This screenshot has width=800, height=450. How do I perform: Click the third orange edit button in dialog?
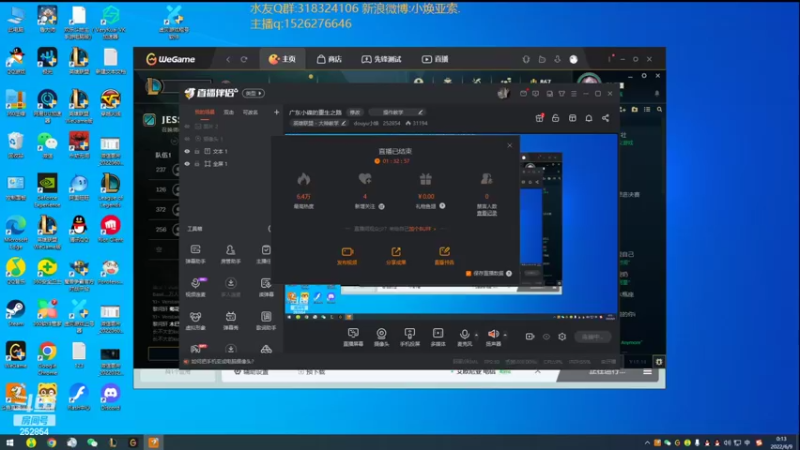(444, 256)
